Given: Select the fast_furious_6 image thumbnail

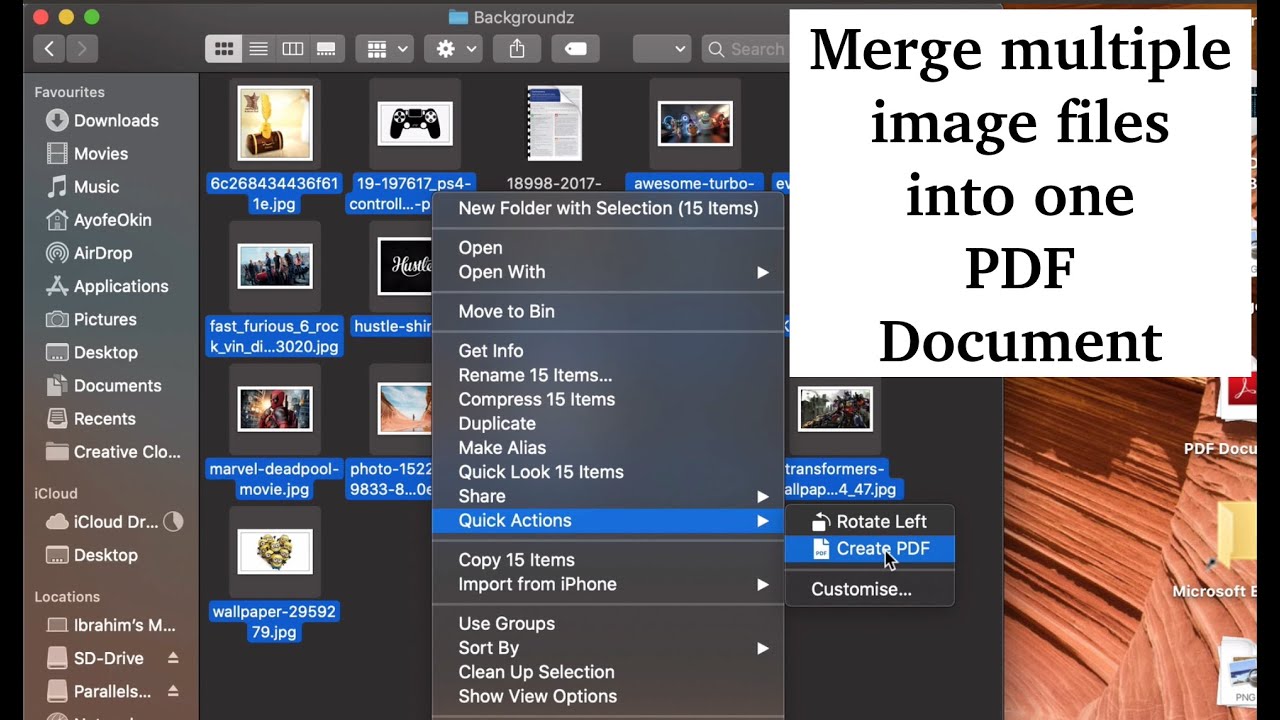Looking at the screenshot, I should (x=275, y=267).
